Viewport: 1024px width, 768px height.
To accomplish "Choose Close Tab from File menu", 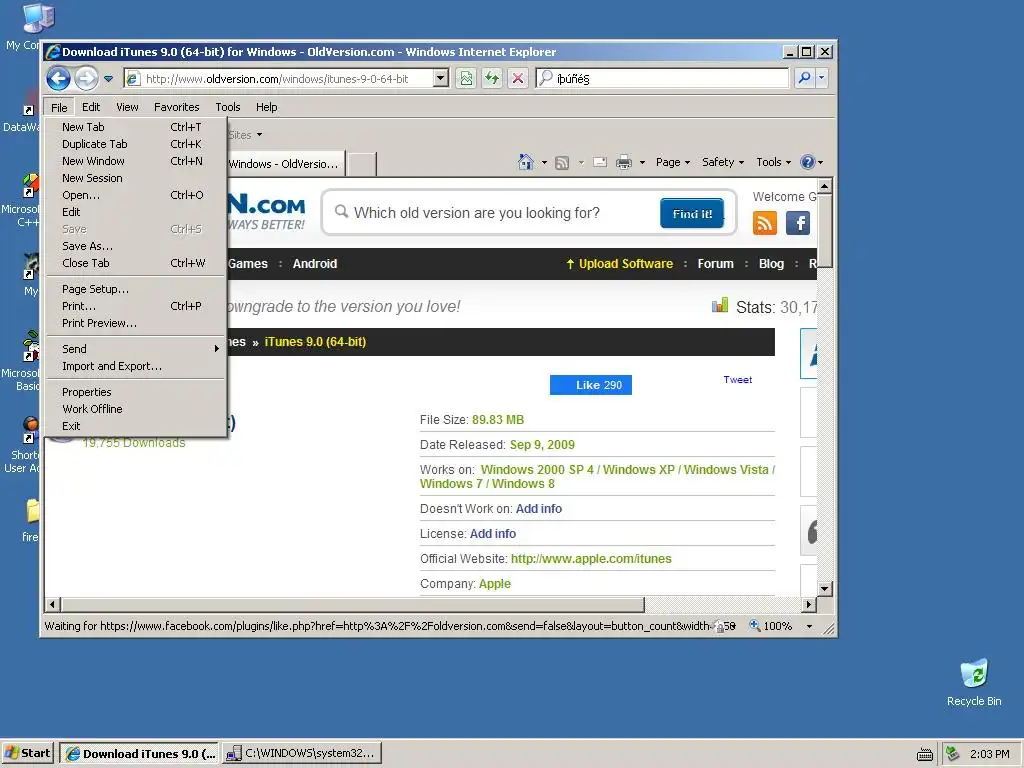I will [x=136, y=263].
